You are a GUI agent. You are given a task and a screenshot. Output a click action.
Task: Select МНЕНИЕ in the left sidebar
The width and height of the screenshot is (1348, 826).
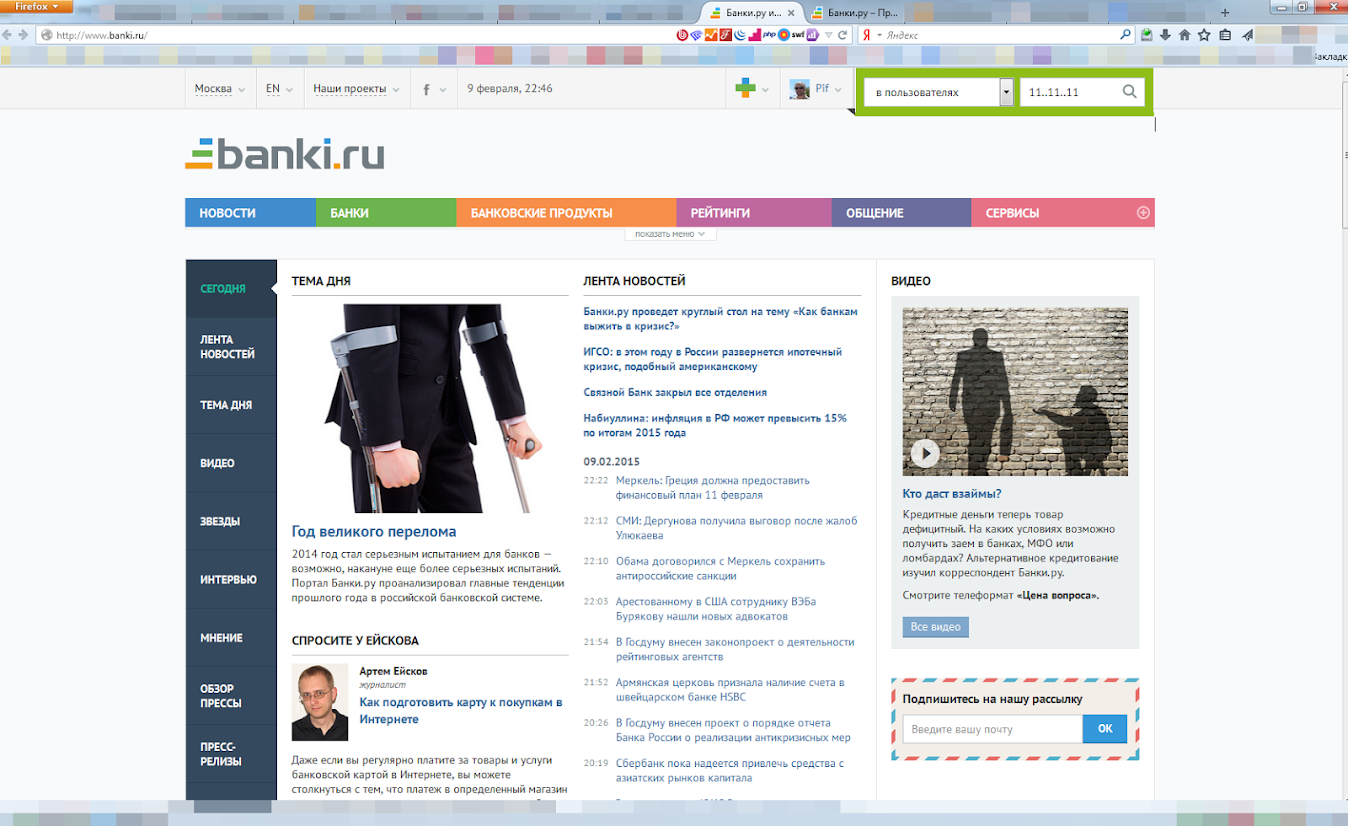click(231, 637)
